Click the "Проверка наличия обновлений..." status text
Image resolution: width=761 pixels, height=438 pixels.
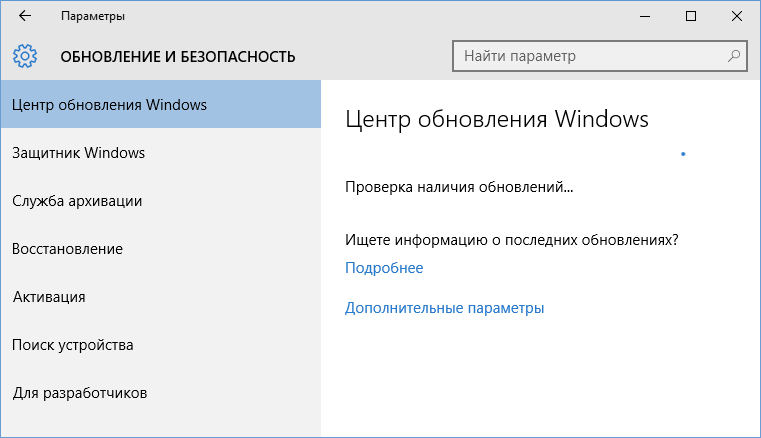tap(459, 187)
